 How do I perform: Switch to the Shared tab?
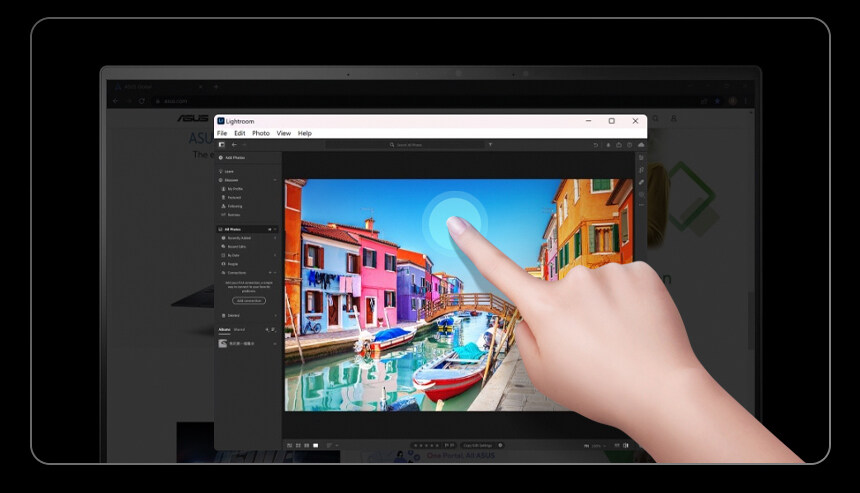pyautogui.click(x=239, y=330)
